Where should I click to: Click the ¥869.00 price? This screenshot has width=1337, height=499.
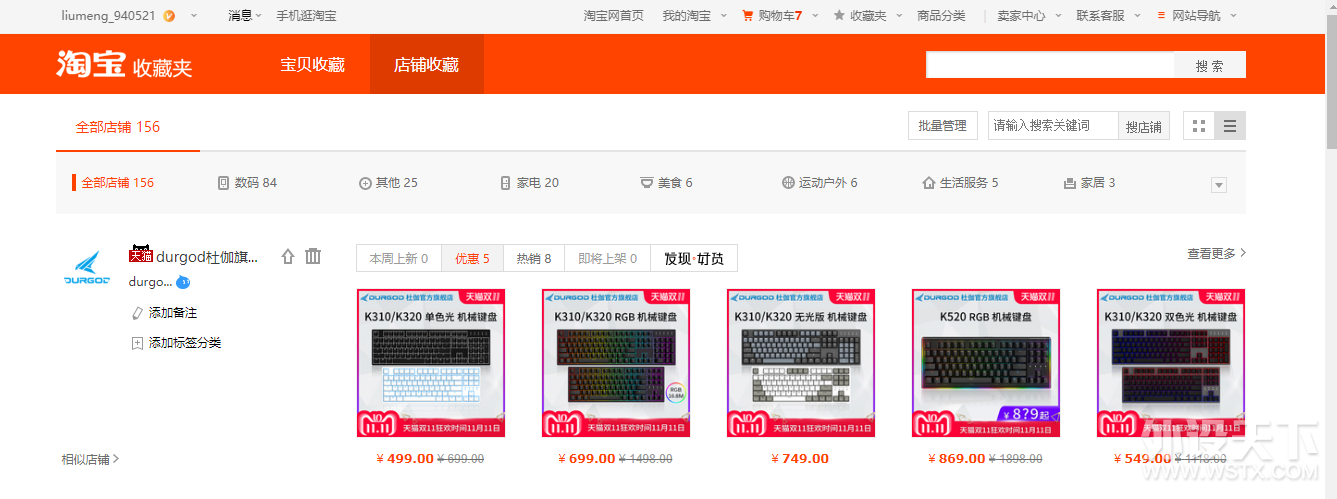click(957, 459)
